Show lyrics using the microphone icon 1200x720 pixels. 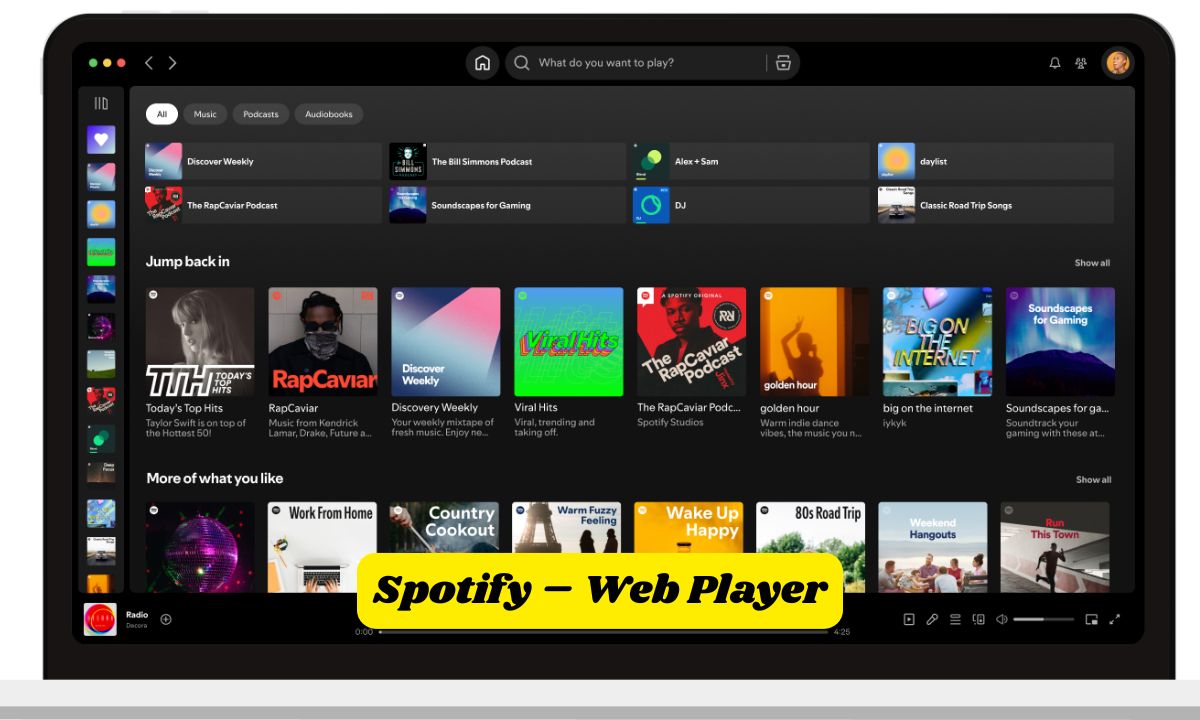[932, 619]
